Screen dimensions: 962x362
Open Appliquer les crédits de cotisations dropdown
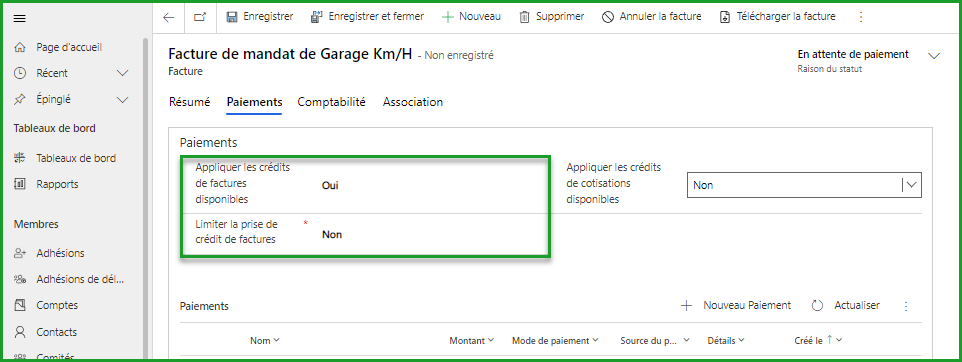click(804, 185)
